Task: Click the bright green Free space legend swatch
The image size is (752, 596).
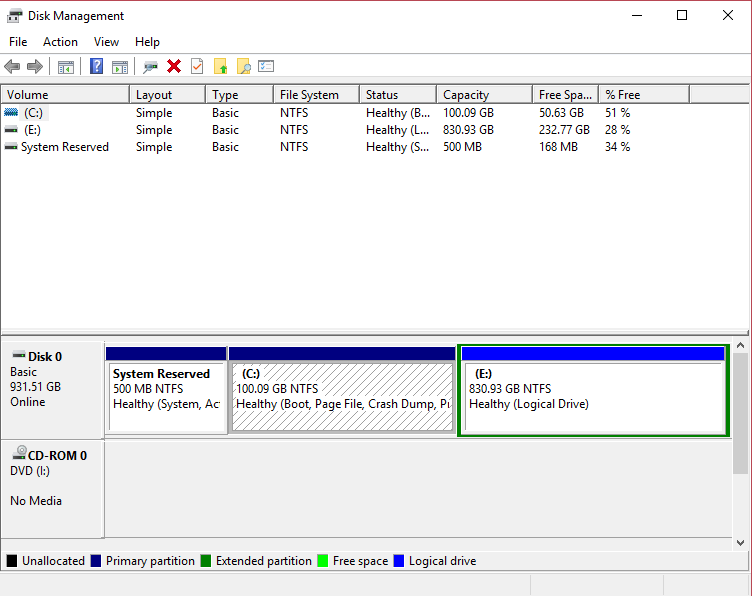Action: (323, 561)
